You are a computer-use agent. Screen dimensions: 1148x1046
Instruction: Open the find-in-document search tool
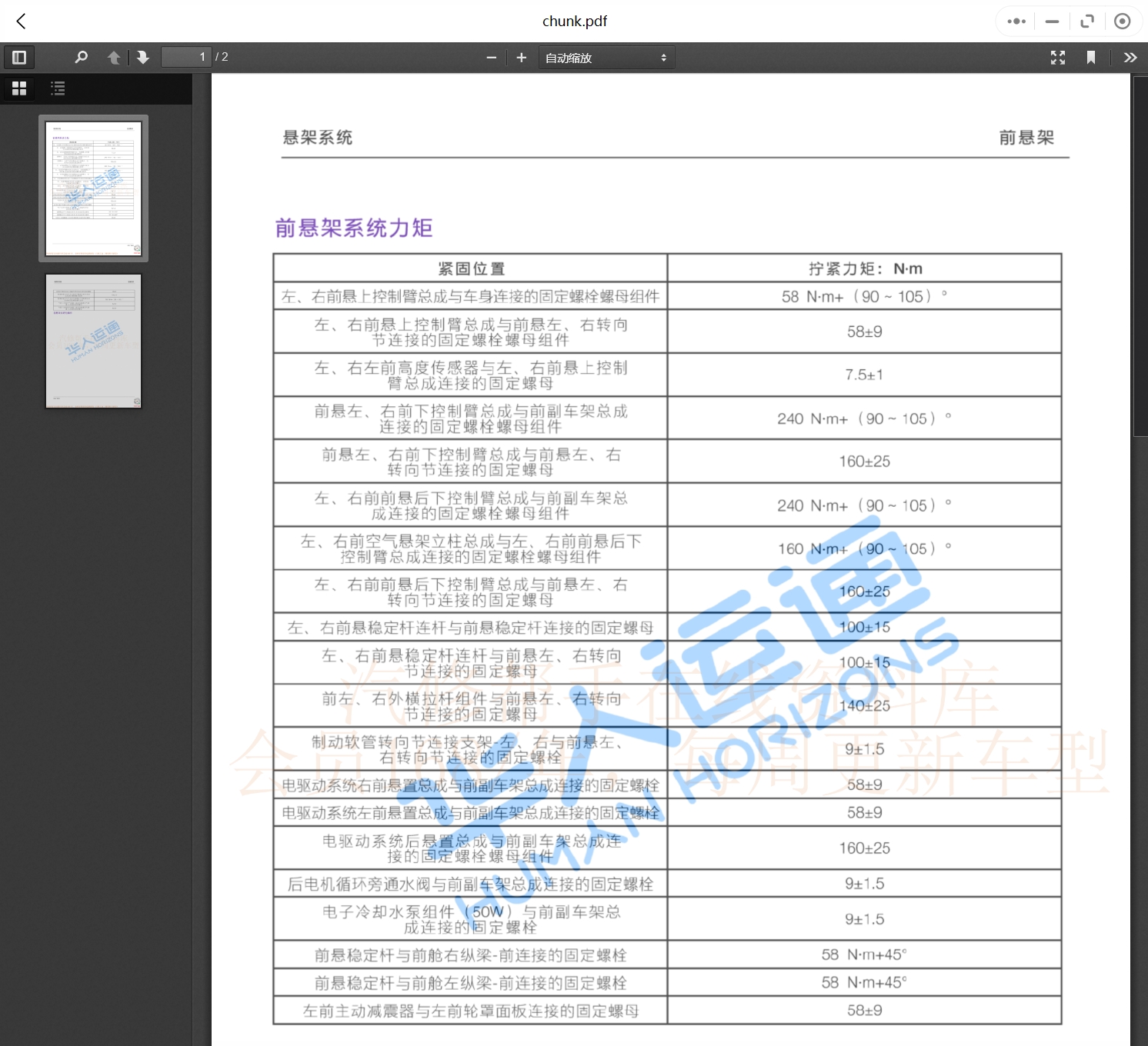tap(81, 57)
